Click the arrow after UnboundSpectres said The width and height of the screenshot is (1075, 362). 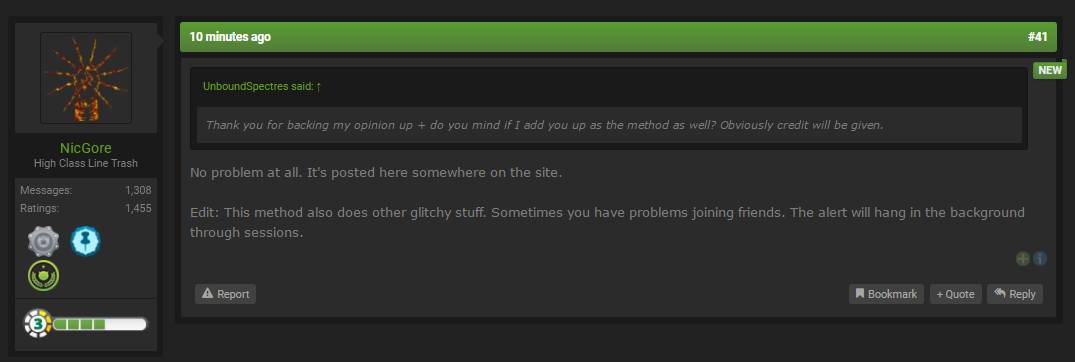pos(319,86)
